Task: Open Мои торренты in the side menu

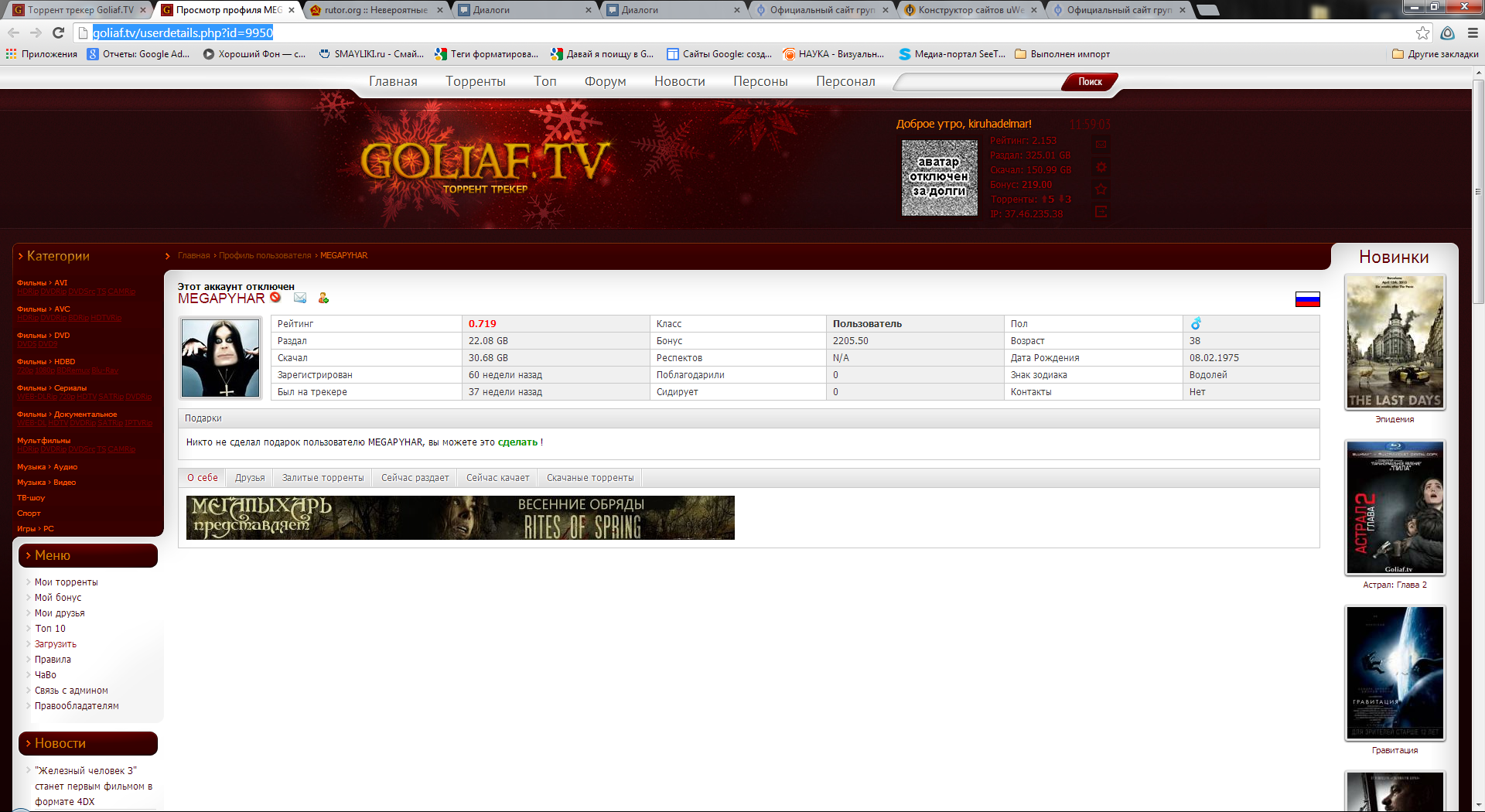Action: tap(66, 582)
